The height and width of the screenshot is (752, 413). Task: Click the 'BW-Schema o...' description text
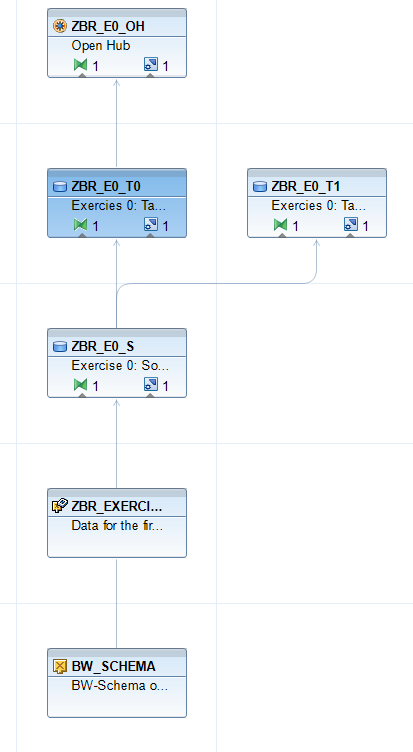[x=119, y=686]
